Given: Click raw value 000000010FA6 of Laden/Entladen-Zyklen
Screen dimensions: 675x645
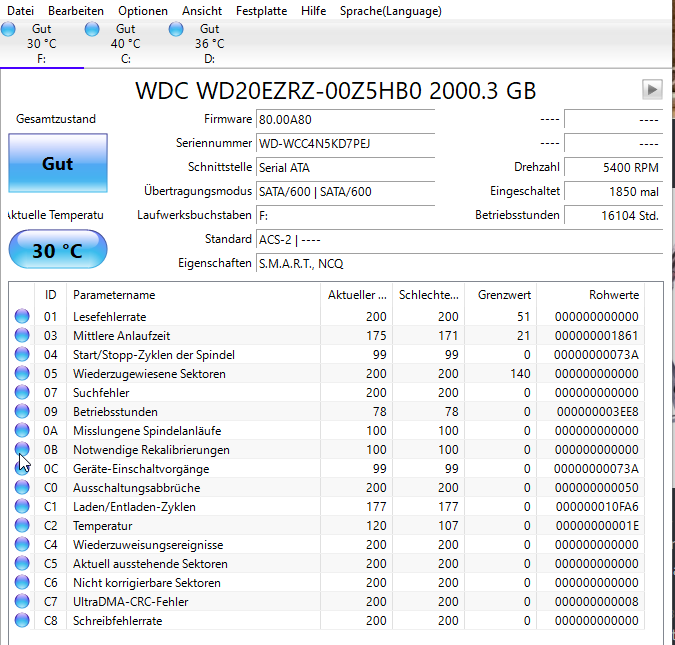Looking at the screenshot, I should point(597,507).
